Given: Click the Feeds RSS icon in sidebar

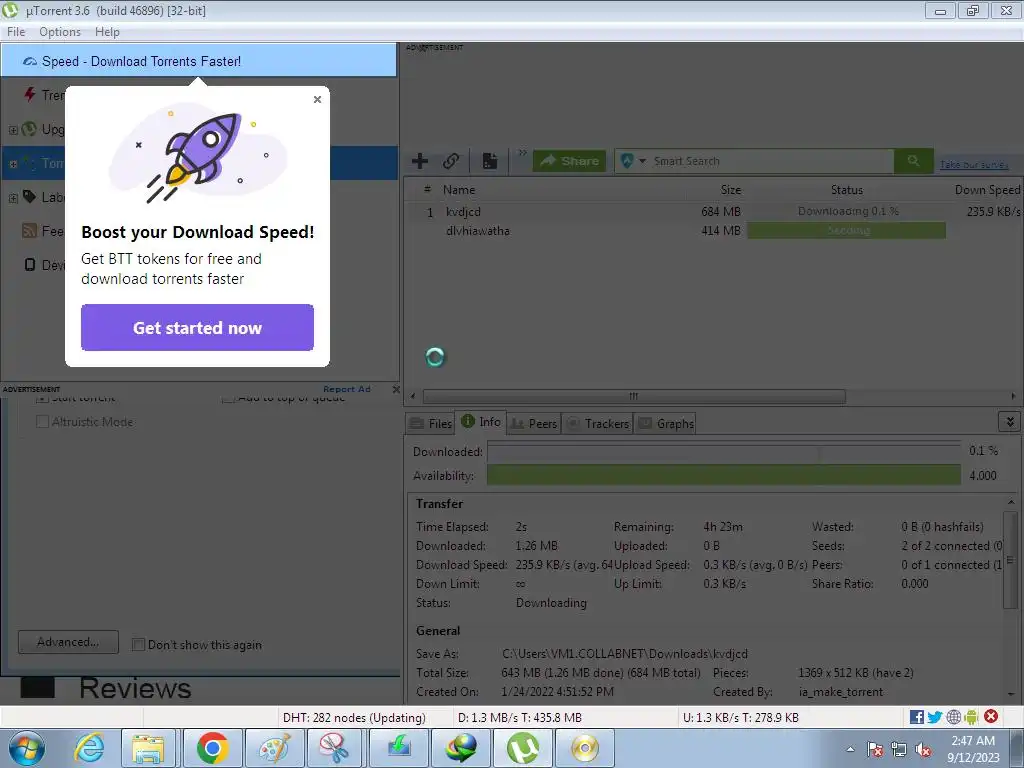Looking at the screenshot, I should 29,231.
